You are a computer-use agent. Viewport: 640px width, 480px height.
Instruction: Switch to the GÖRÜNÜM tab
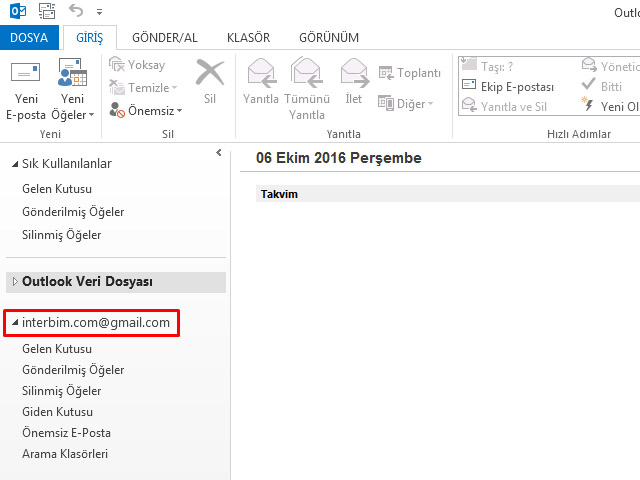[x=328, y=38]
